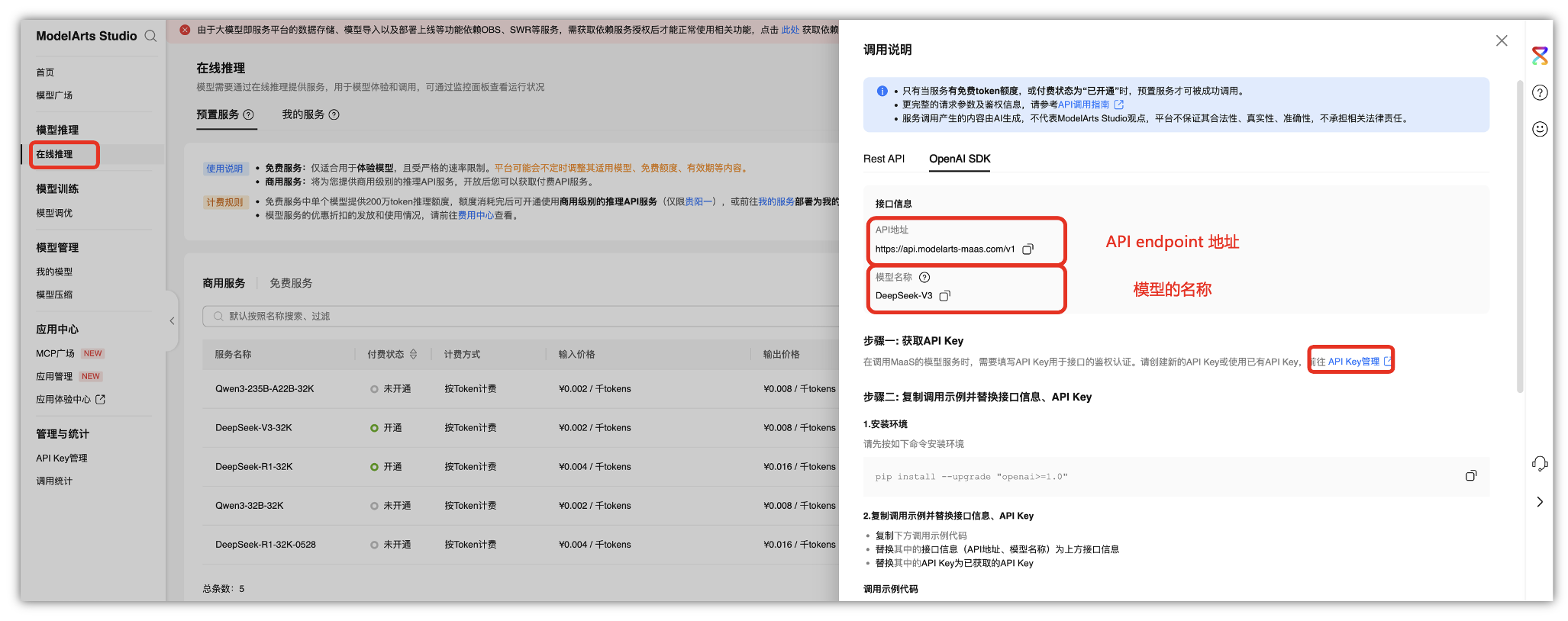The image size is (1568, 621).
Task: Collapse the left sidebar handle
Action: coord(172,321)
